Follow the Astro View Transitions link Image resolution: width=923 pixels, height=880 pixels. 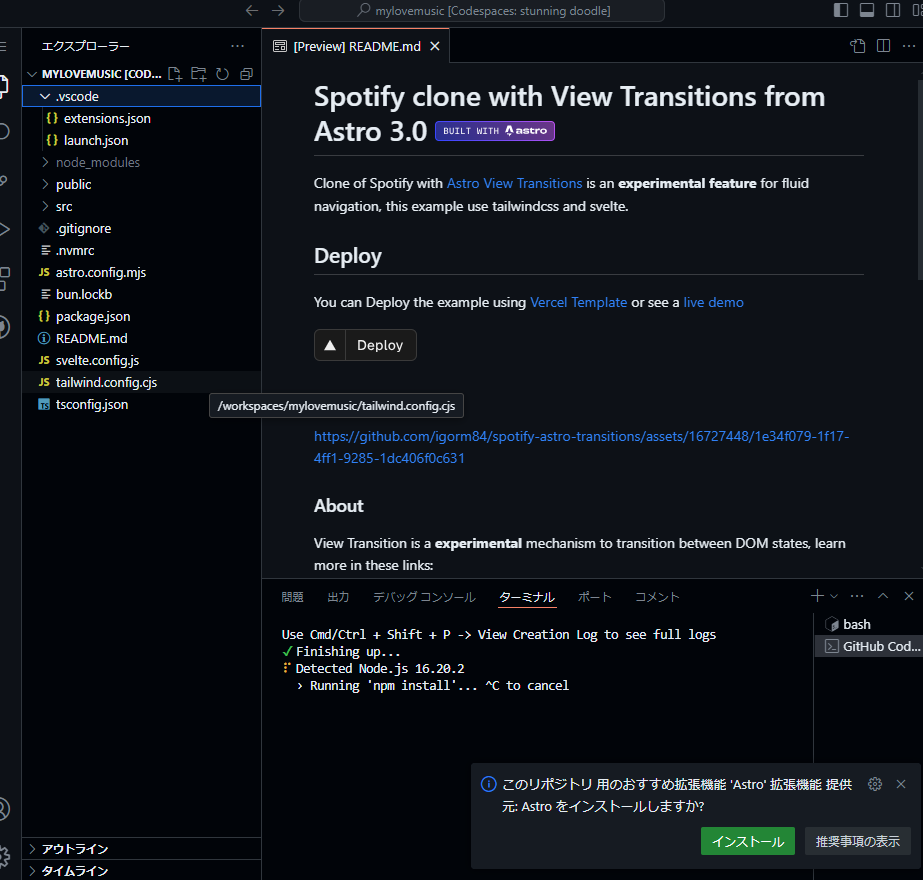(x=514, y=183)
